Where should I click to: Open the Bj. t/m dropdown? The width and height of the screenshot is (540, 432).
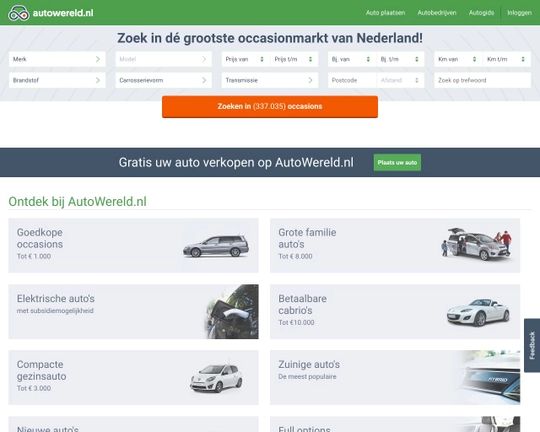pyautogui.click(x=401, y=59)
